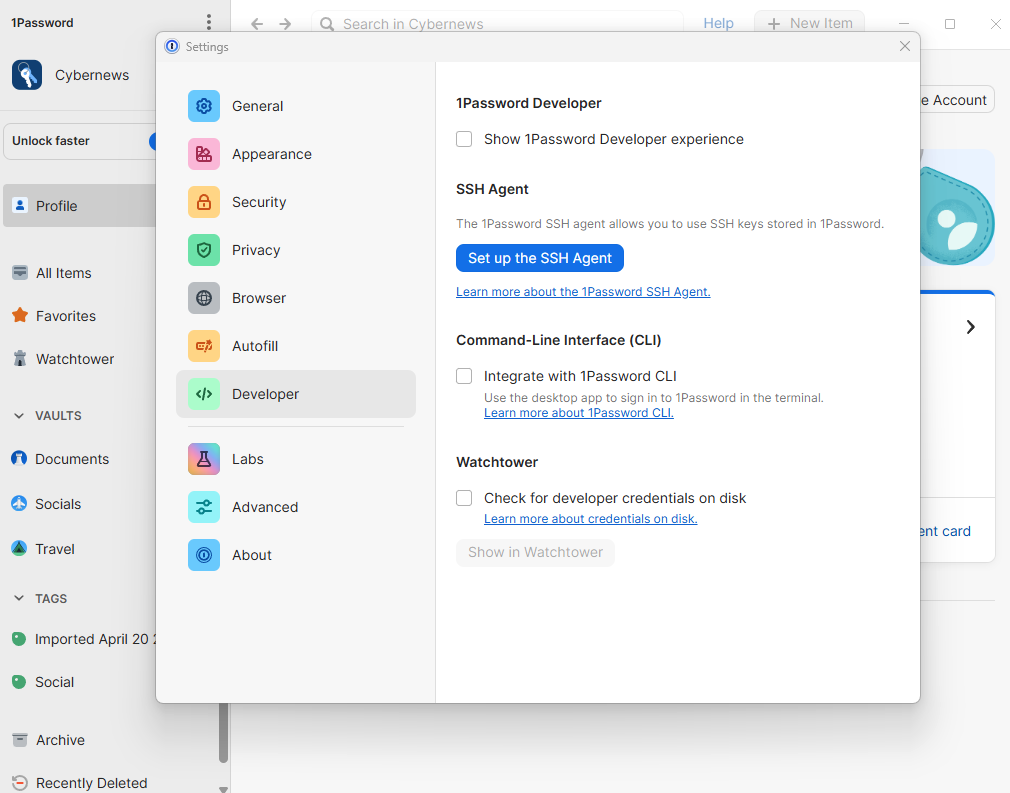Select the Appearance palette icon
This screenshot has height=793, width=1010.
pyautogui.click(x=204, y=154)
